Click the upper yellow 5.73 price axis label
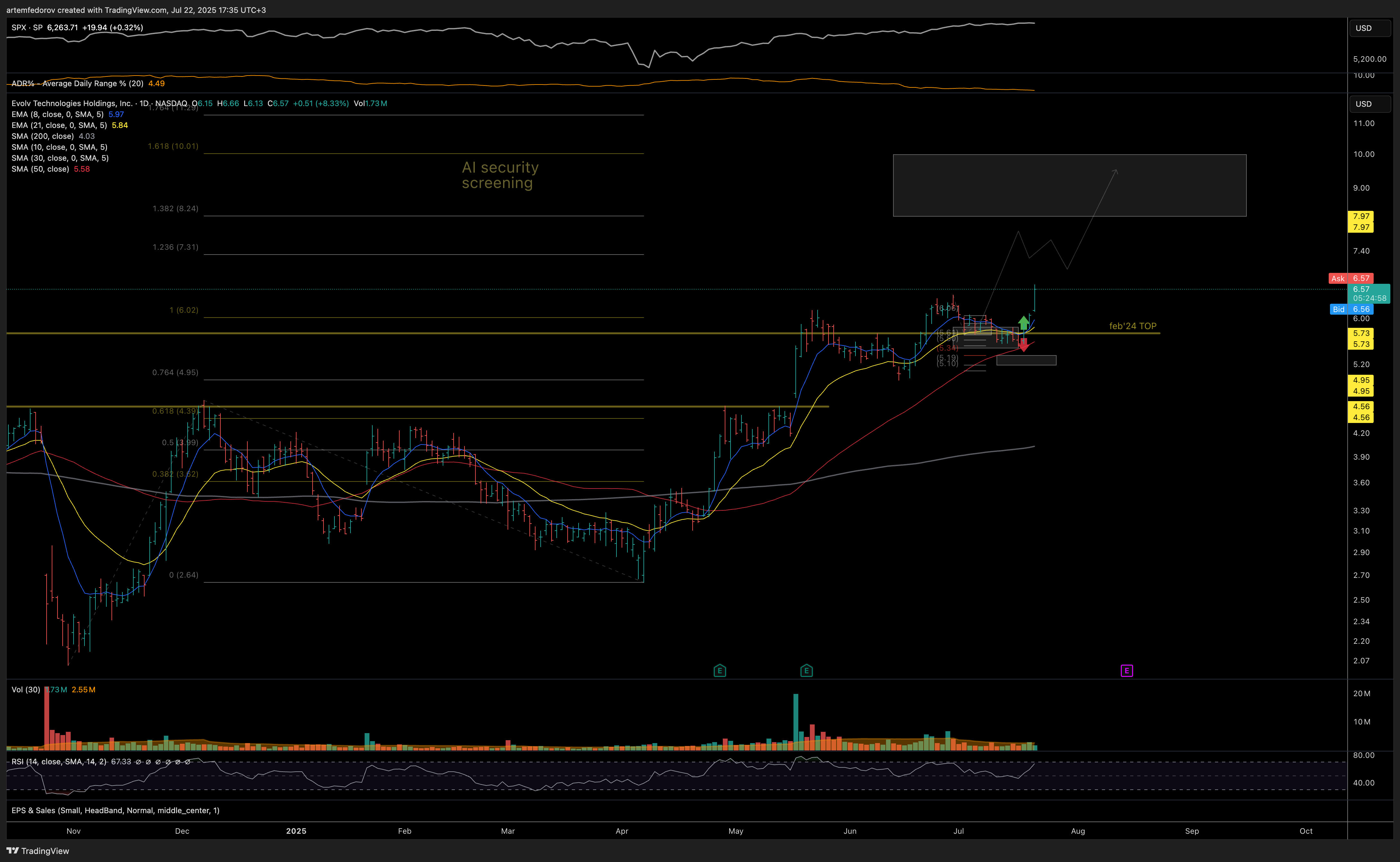Screen dimensions: 1400x862 pos(1361,333)
